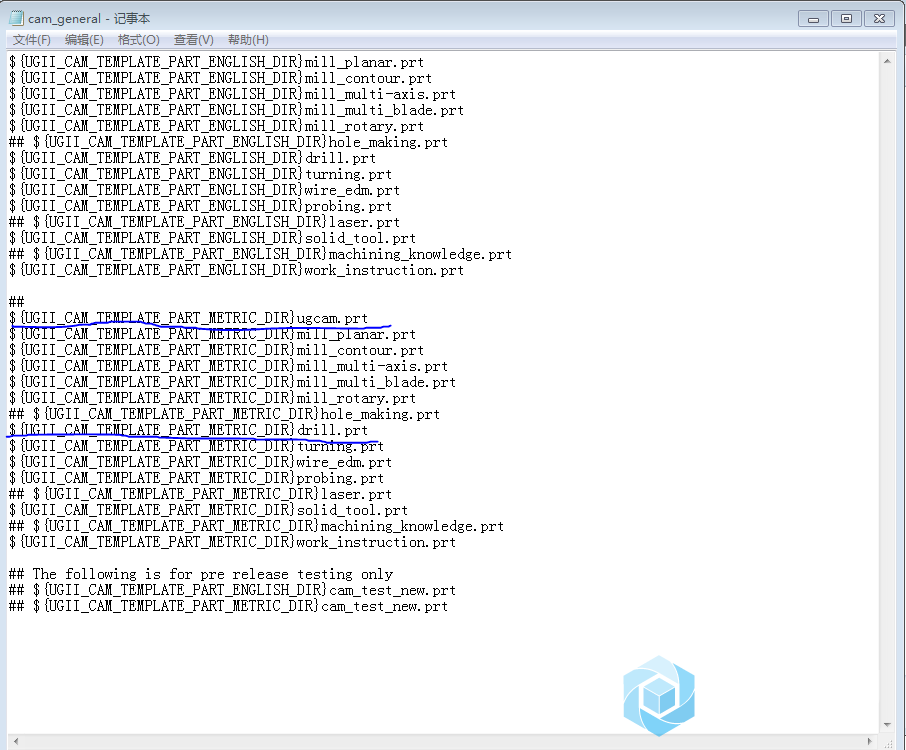Open the 编辑(E) menu
Screen dimensions: 906x750
[x=84, y=40]
